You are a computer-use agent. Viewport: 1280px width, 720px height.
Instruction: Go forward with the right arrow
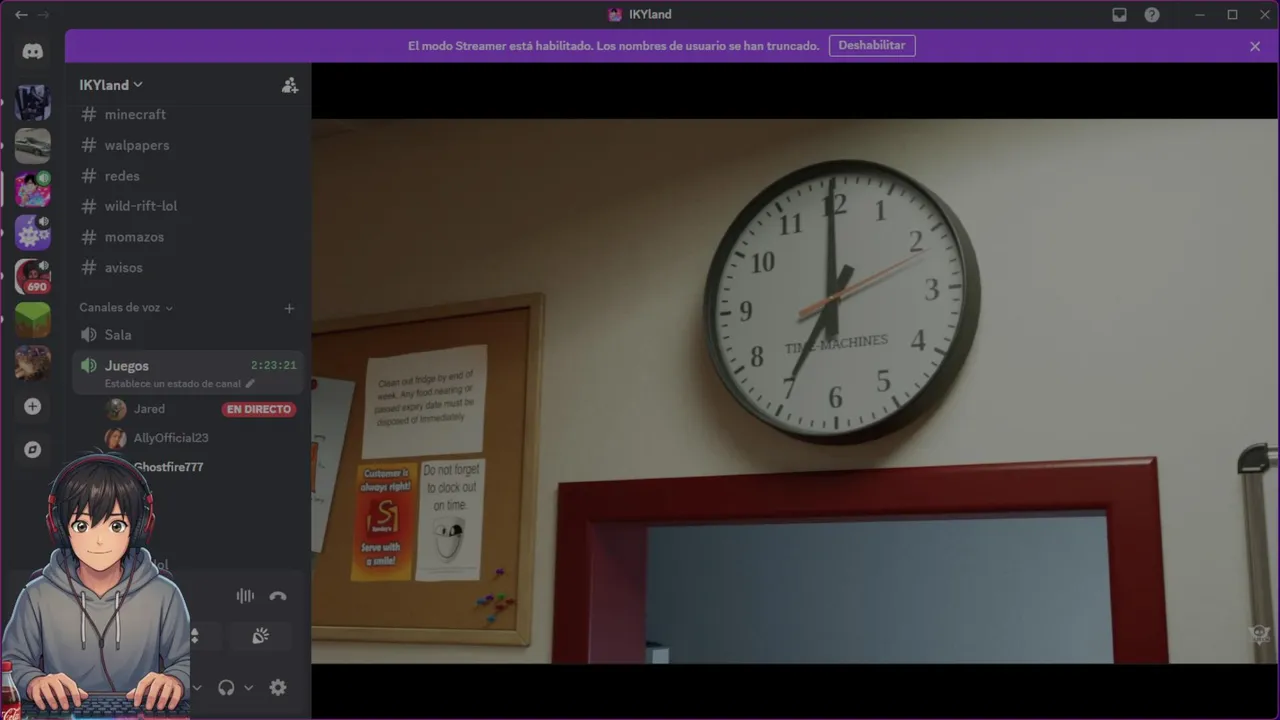coord(43,15)
